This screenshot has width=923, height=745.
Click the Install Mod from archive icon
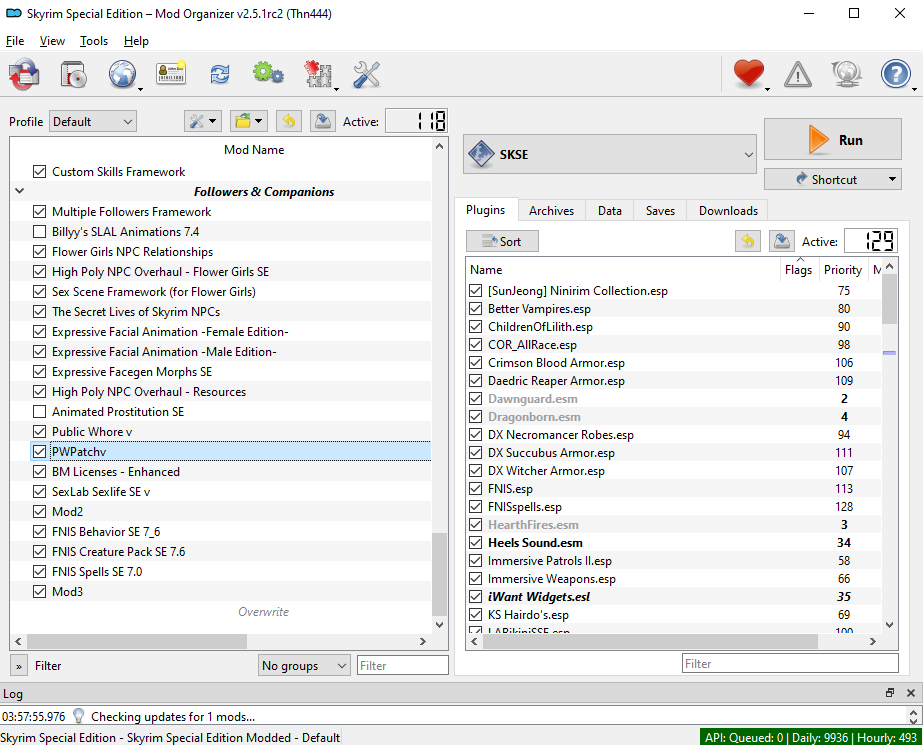(72, 74)
